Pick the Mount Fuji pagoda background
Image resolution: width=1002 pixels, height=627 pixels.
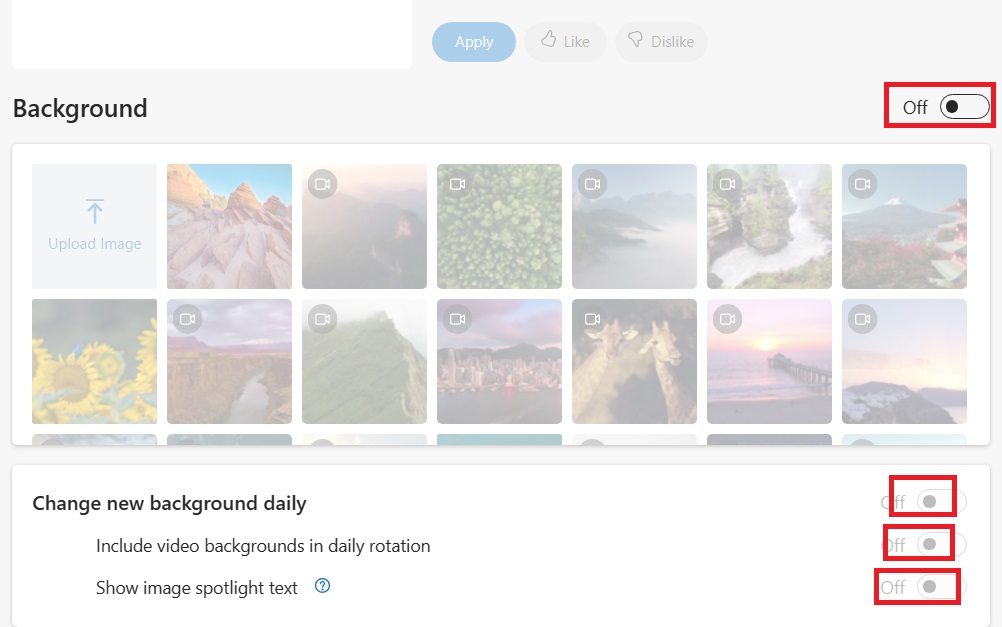pos(904,226)
